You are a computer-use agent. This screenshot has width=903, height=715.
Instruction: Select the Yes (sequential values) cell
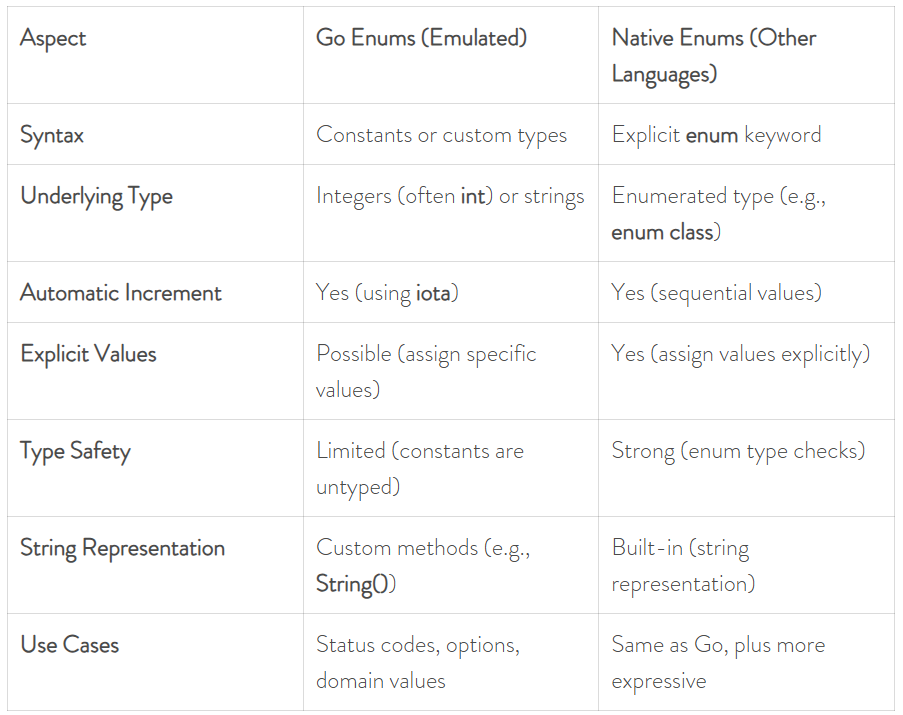click(746, 292)
